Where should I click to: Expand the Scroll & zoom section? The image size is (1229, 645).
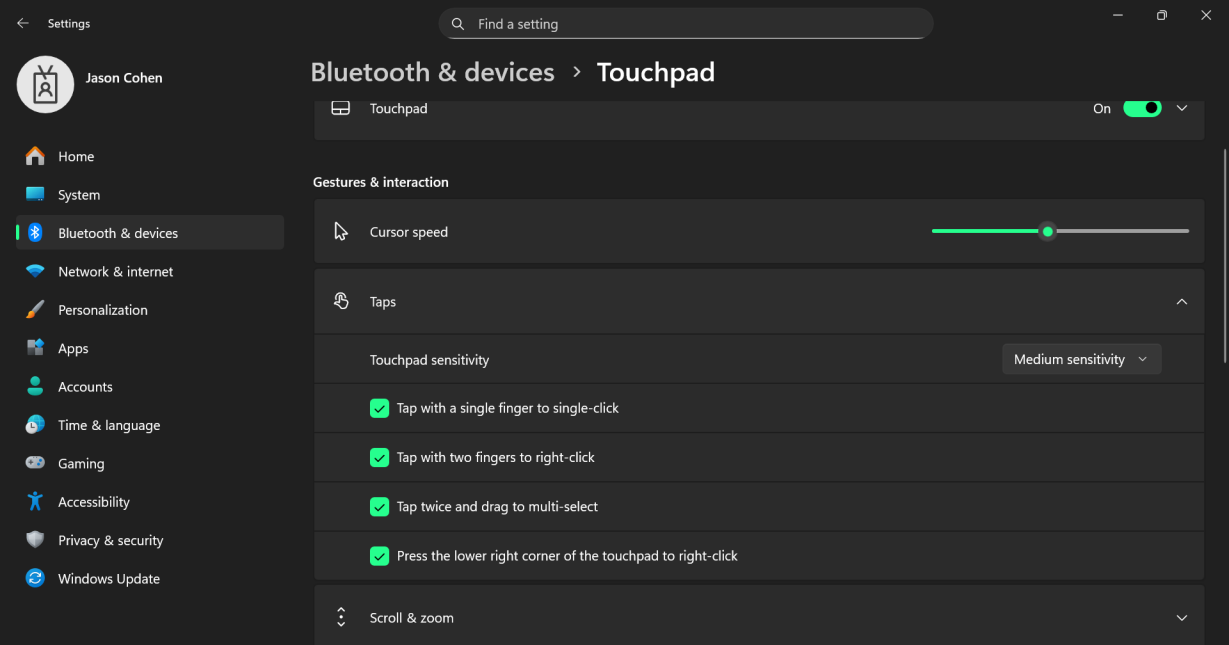tap(1181, 617)
